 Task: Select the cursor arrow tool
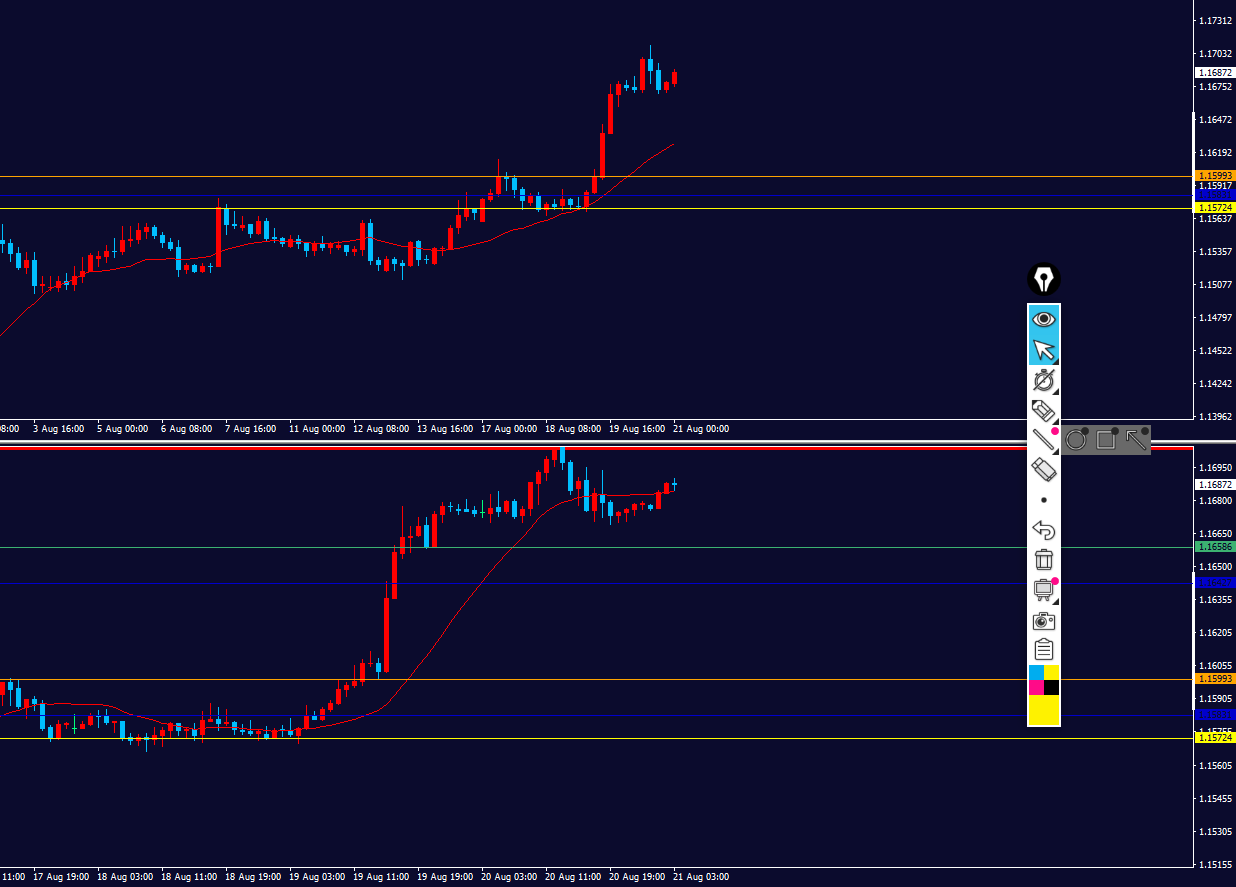coord(1044,350)
